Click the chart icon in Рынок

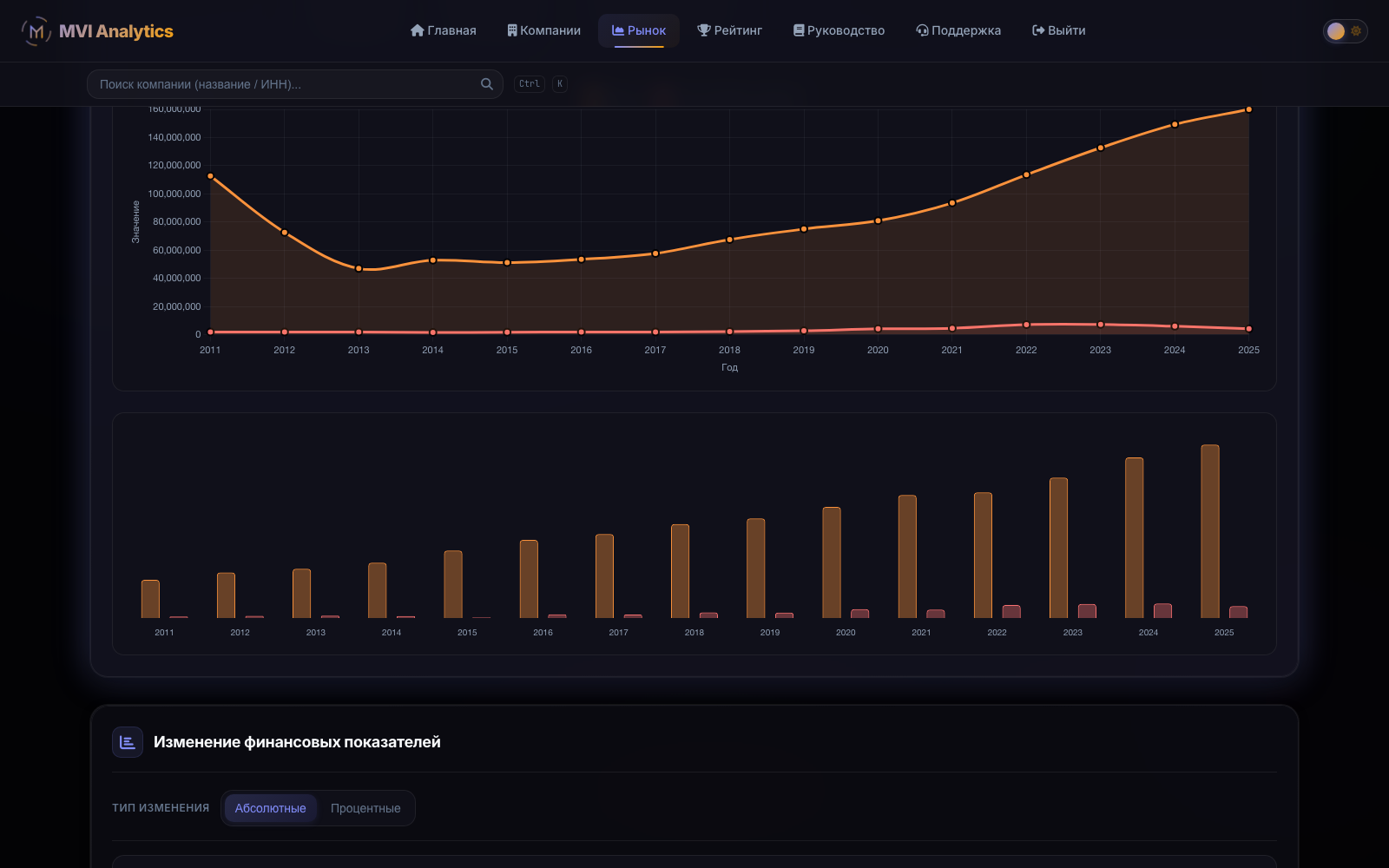[x=618, y=30]
